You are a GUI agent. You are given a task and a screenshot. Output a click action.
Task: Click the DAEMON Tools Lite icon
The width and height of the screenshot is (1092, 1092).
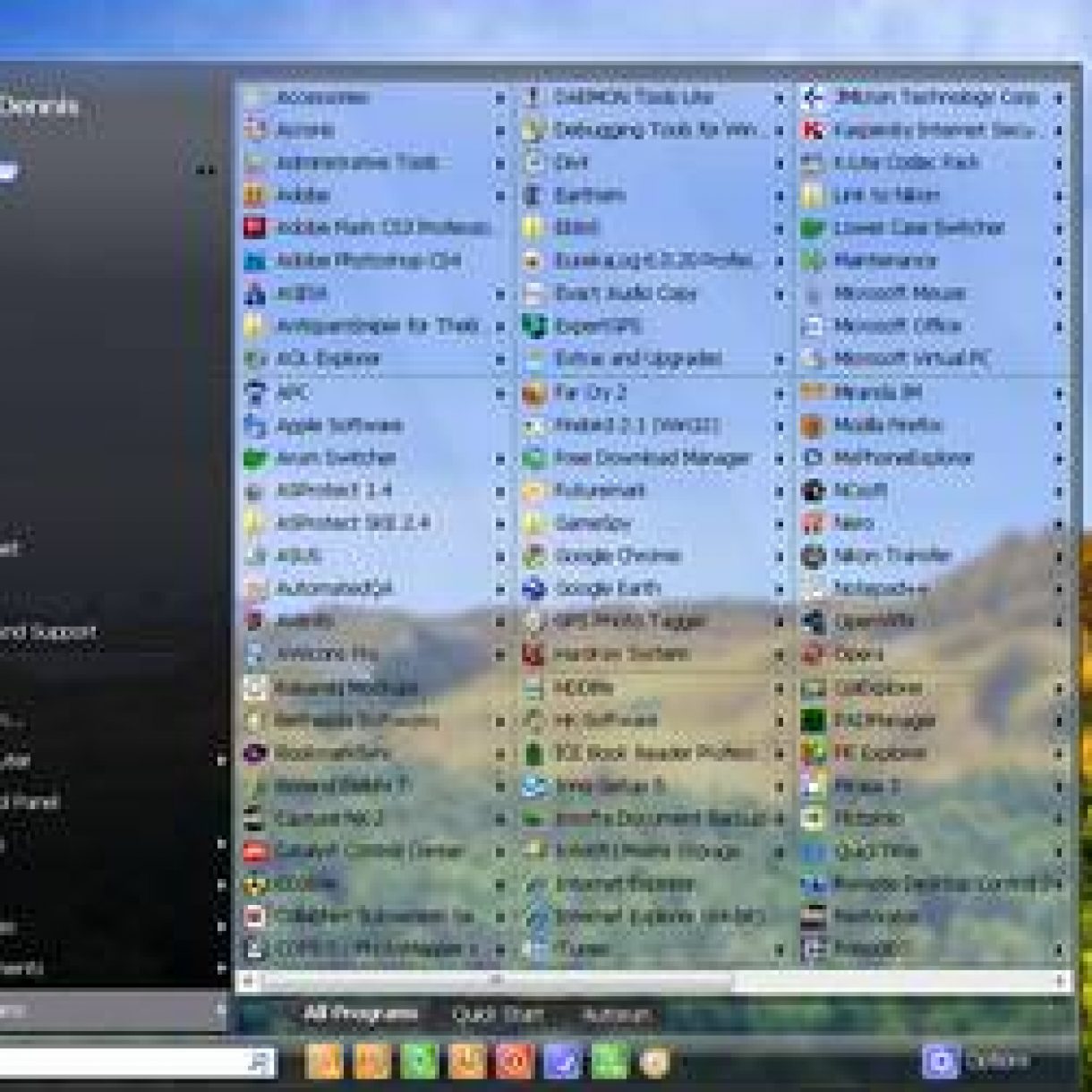(x=533, y=97)
